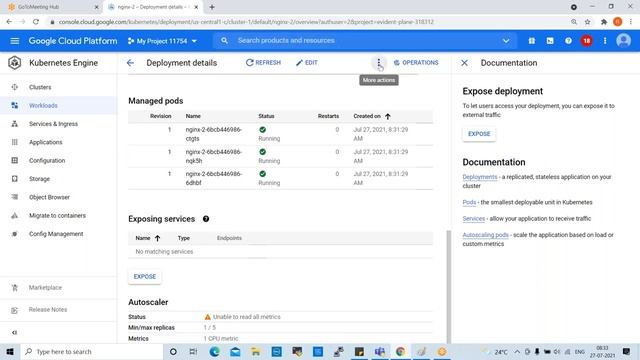Open the My Project 11754 selector

pos(162,41)
